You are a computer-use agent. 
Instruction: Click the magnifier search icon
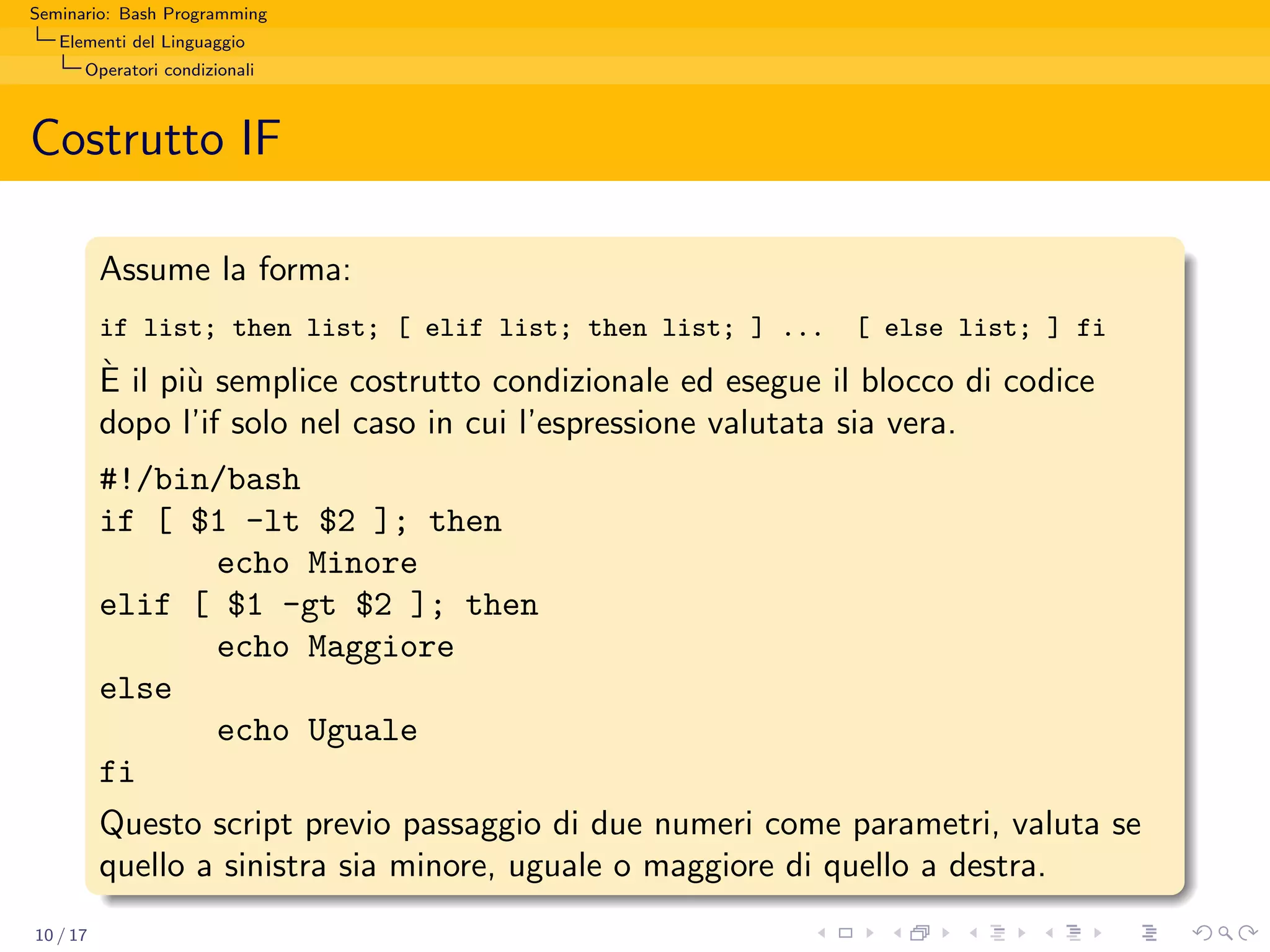[x=1225, y=933]
